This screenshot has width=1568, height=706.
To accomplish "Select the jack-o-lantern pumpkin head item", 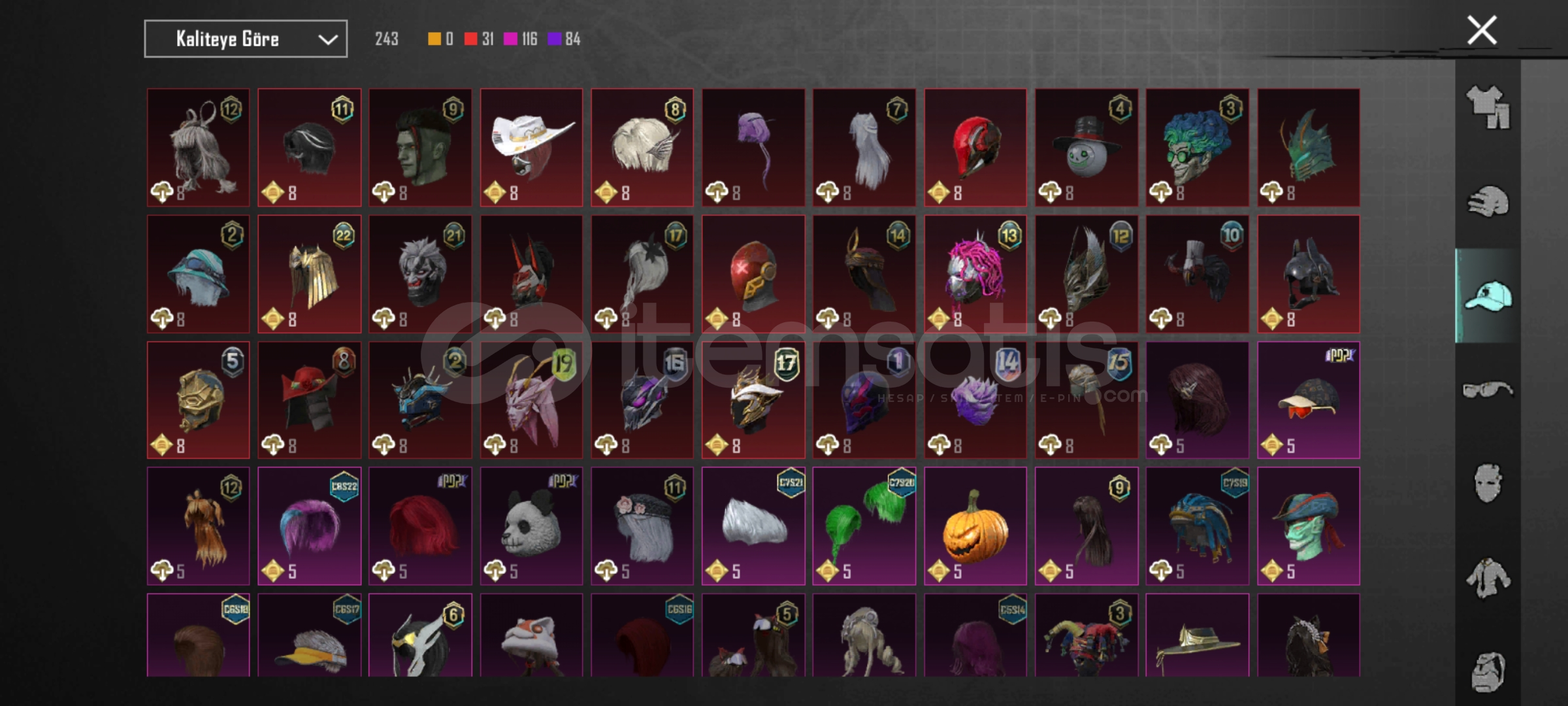I will point(975,526).
